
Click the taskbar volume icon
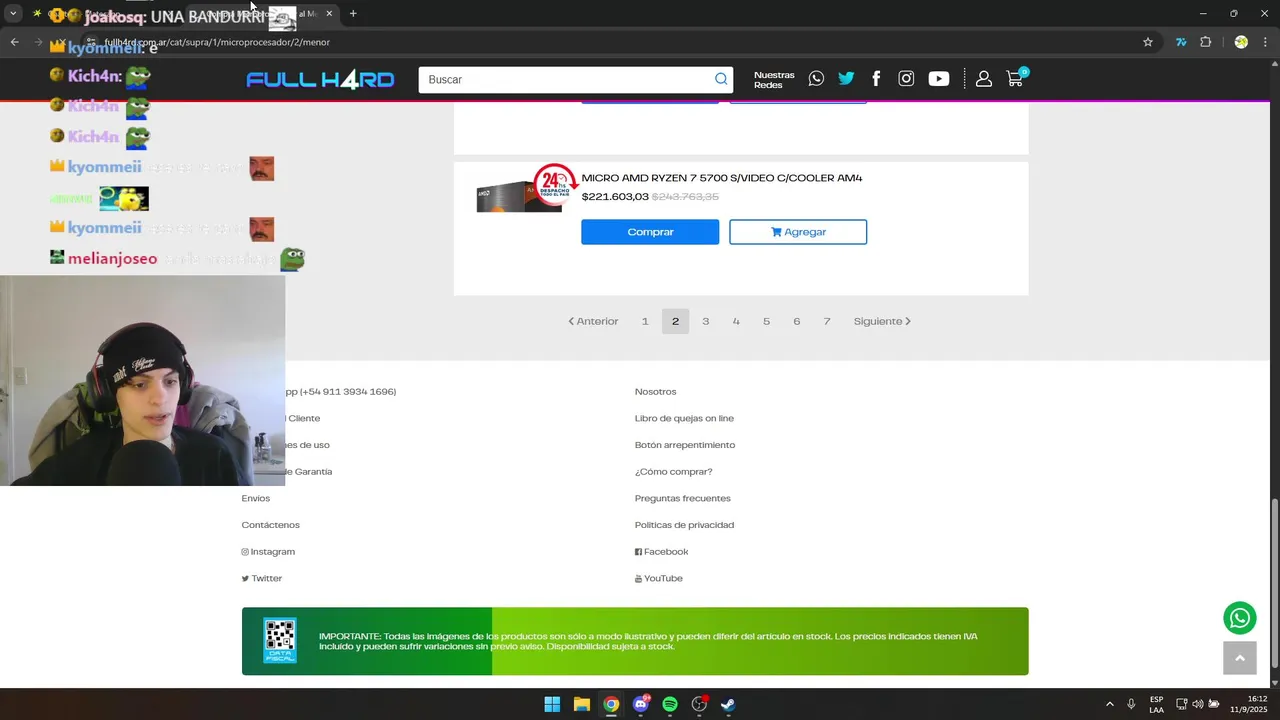1198,704
